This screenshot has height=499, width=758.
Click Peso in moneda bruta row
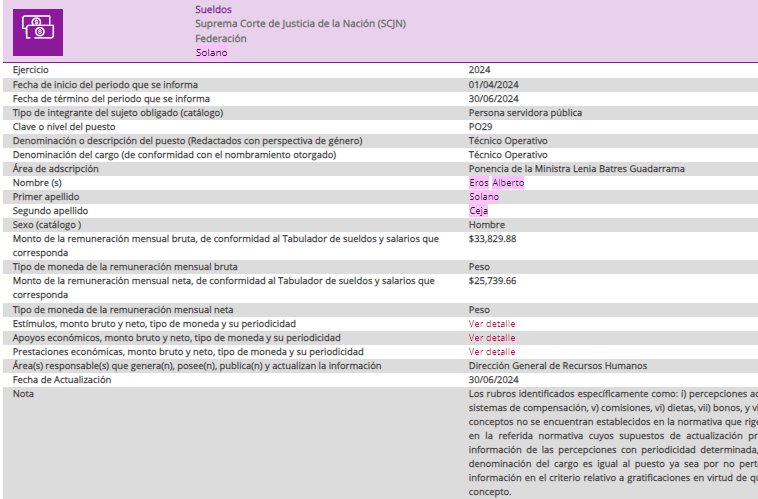tap(479, 267)
